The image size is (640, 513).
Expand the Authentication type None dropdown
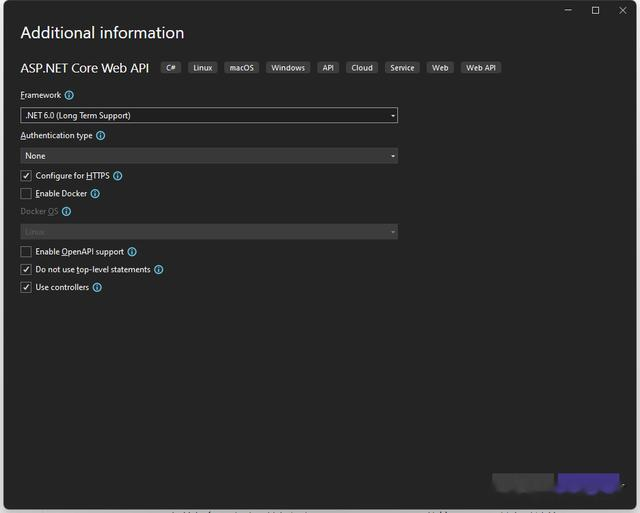point(209,156)
